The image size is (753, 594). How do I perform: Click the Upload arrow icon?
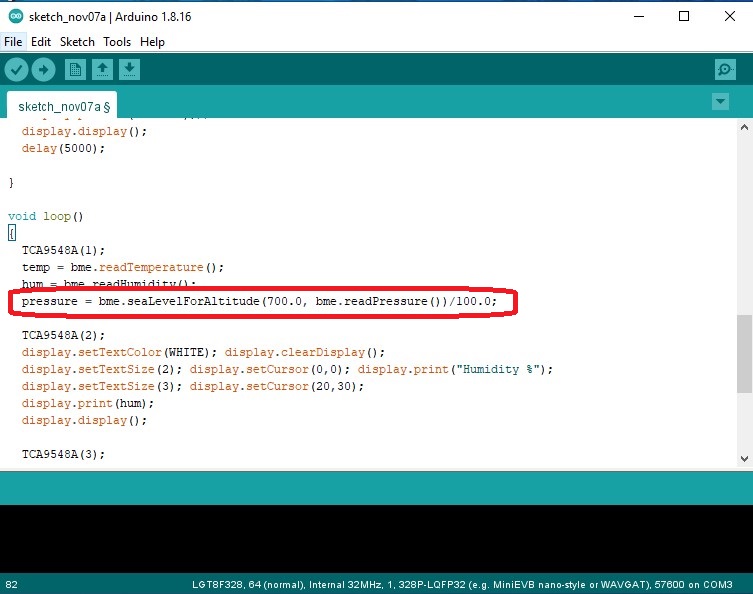[x=43, y=69]
